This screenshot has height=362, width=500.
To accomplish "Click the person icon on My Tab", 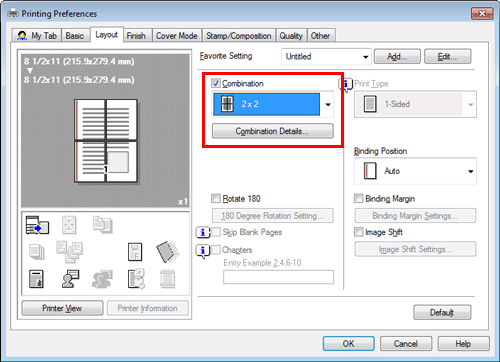I will [22, 36].
